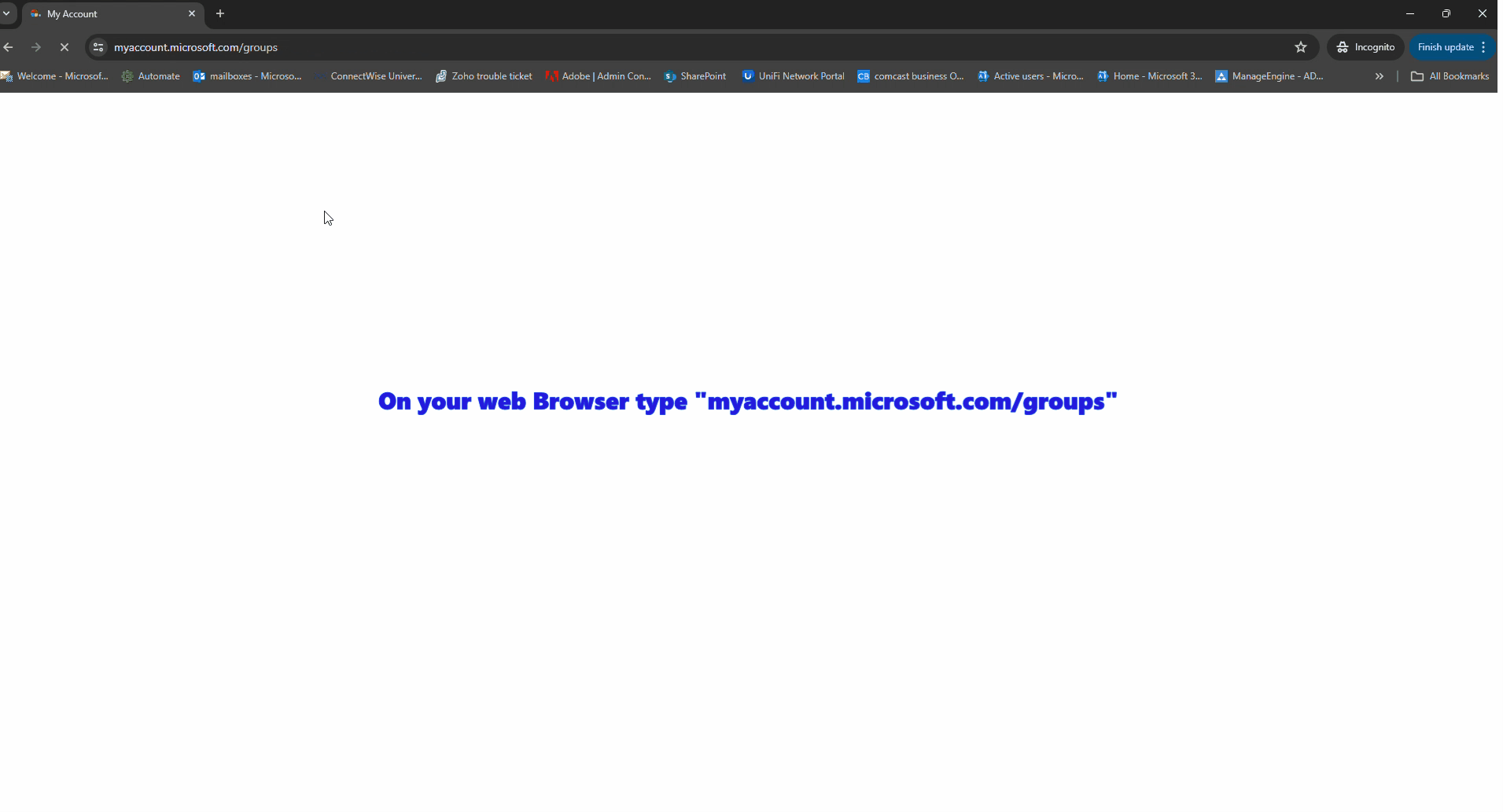This screenshot has height=812, width=1503.
Task: Open the Adobe Admin Console bookmark
Action: tap(600, 76)
